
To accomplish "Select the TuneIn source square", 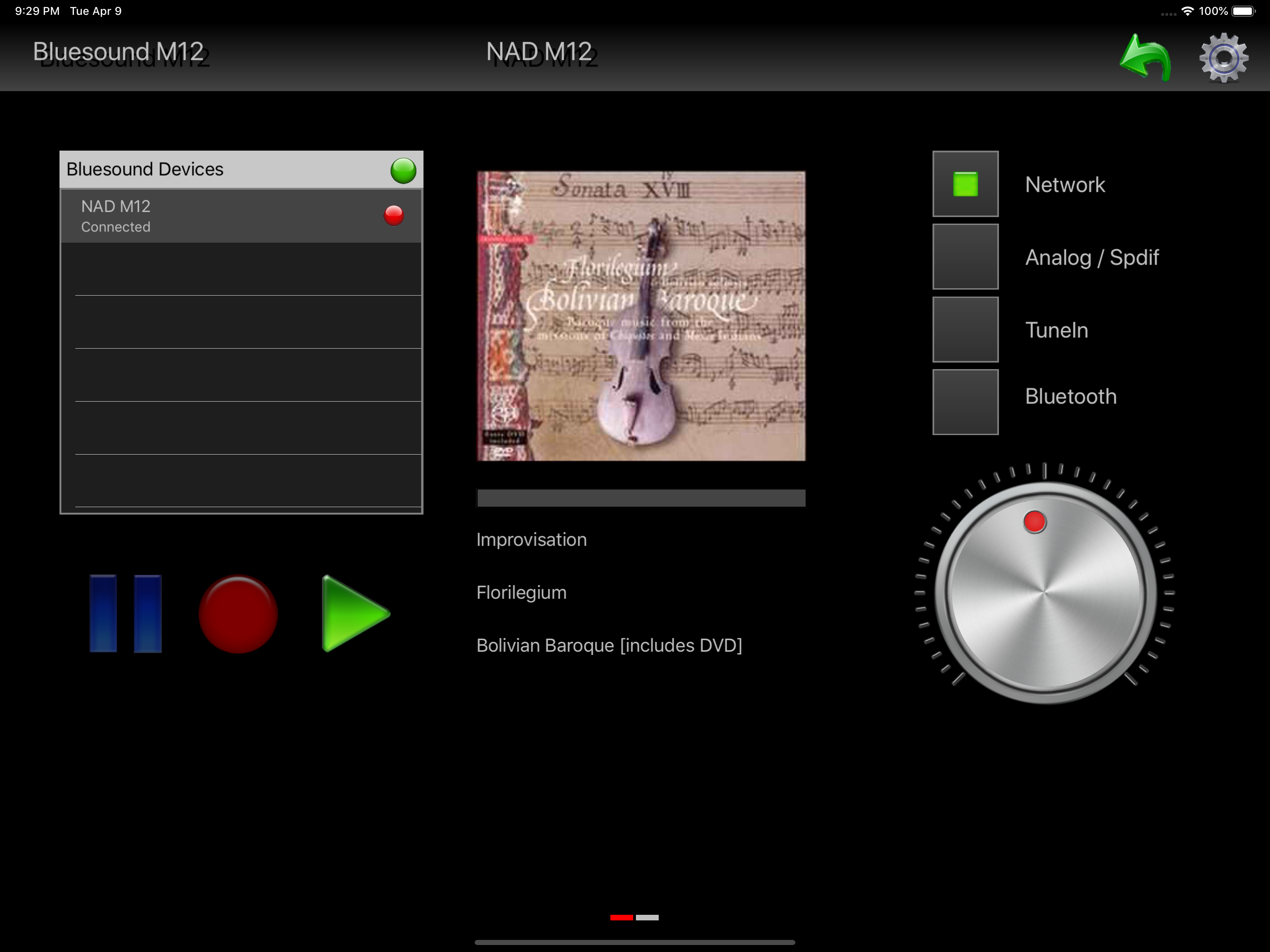I will click(965, 330).
